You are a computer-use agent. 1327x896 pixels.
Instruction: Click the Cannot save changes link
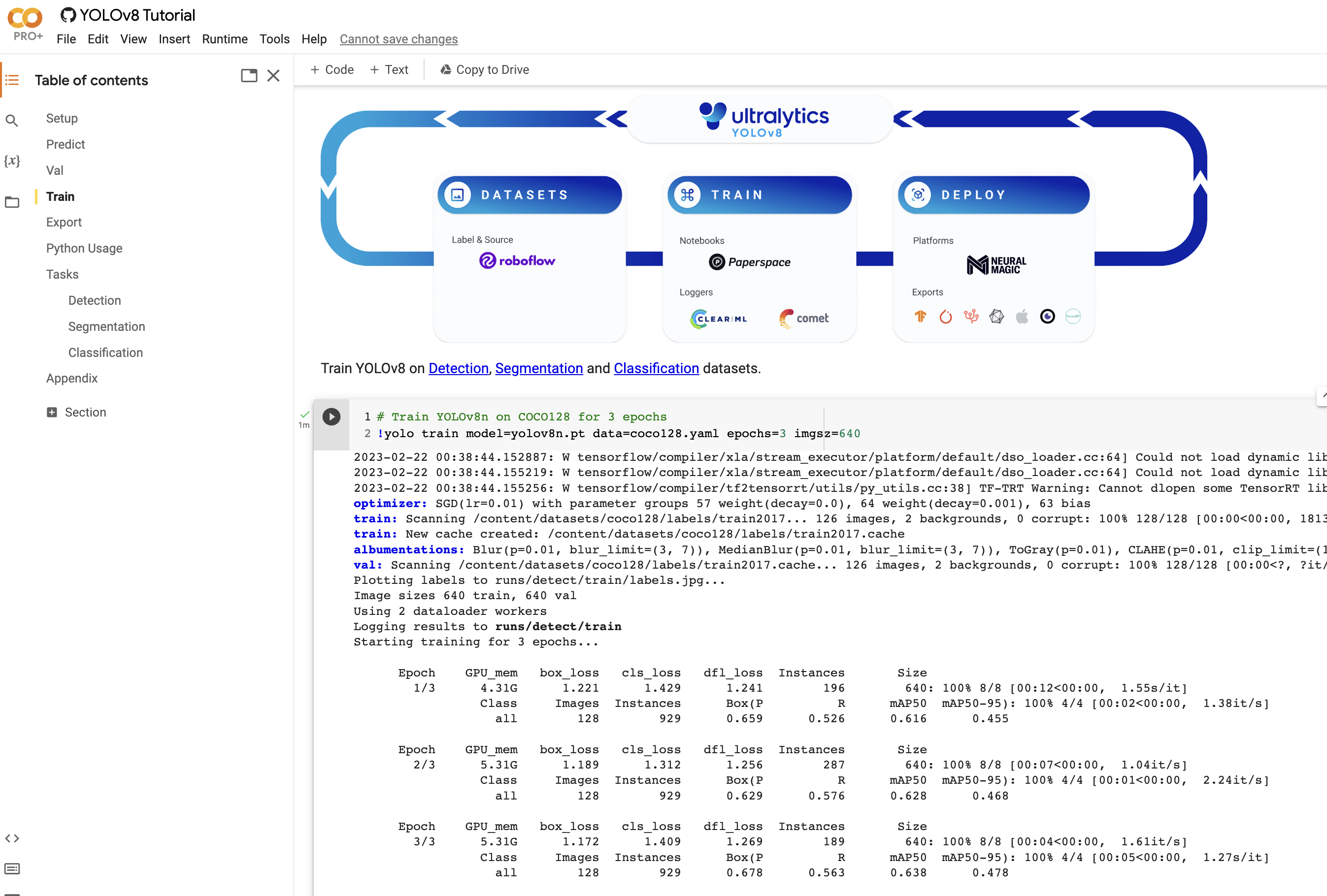tap(398, 39)
